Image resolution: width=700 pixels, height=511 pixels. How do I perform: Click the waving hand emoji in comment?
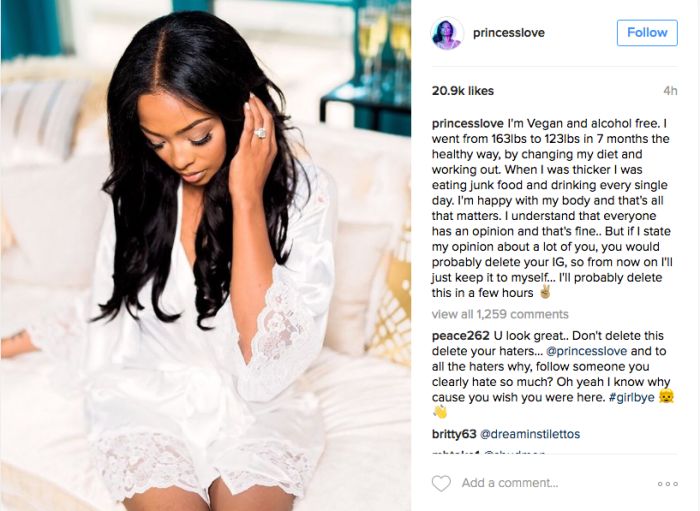click(440, 411)
